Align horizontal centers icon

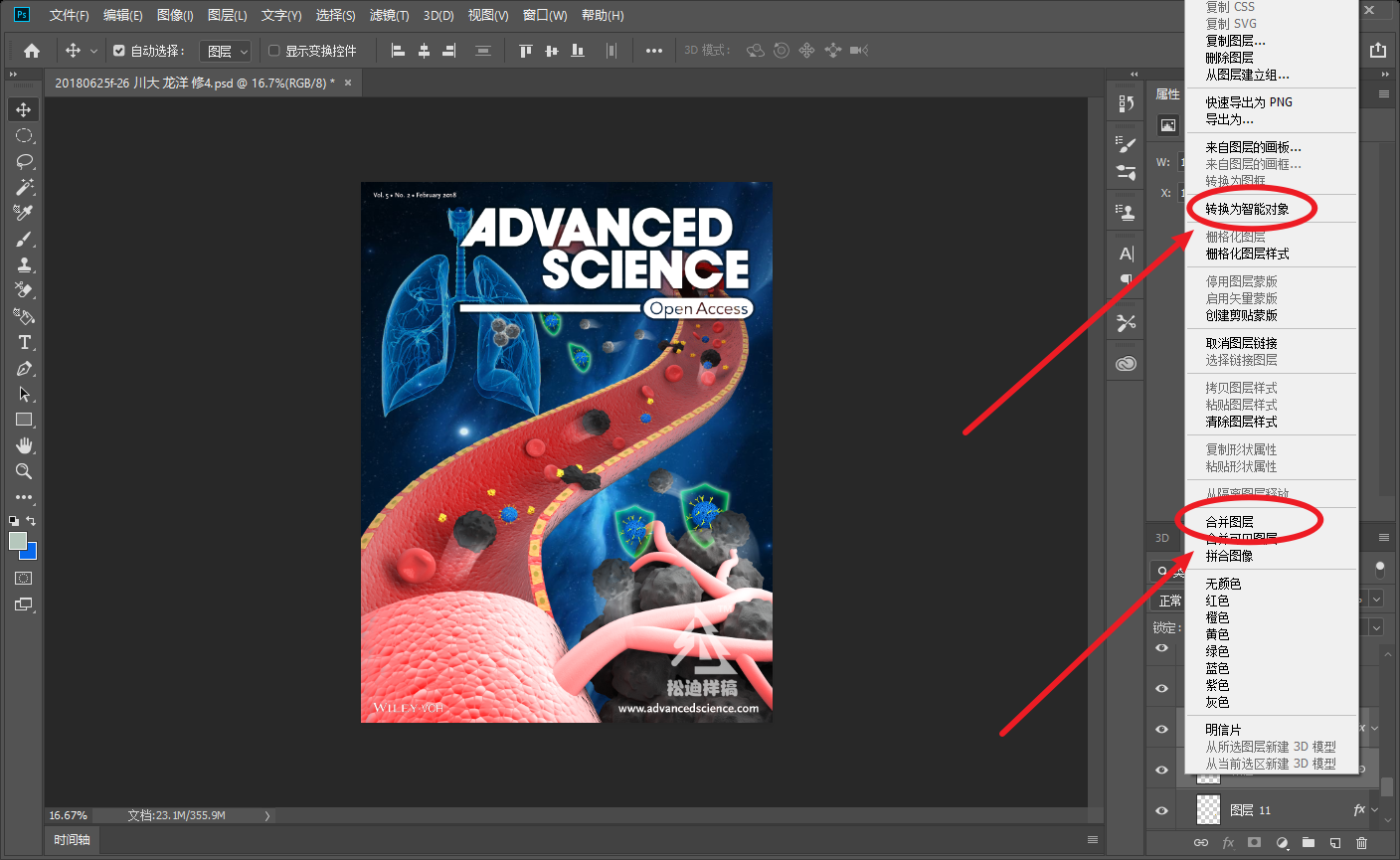click(424, 51)
